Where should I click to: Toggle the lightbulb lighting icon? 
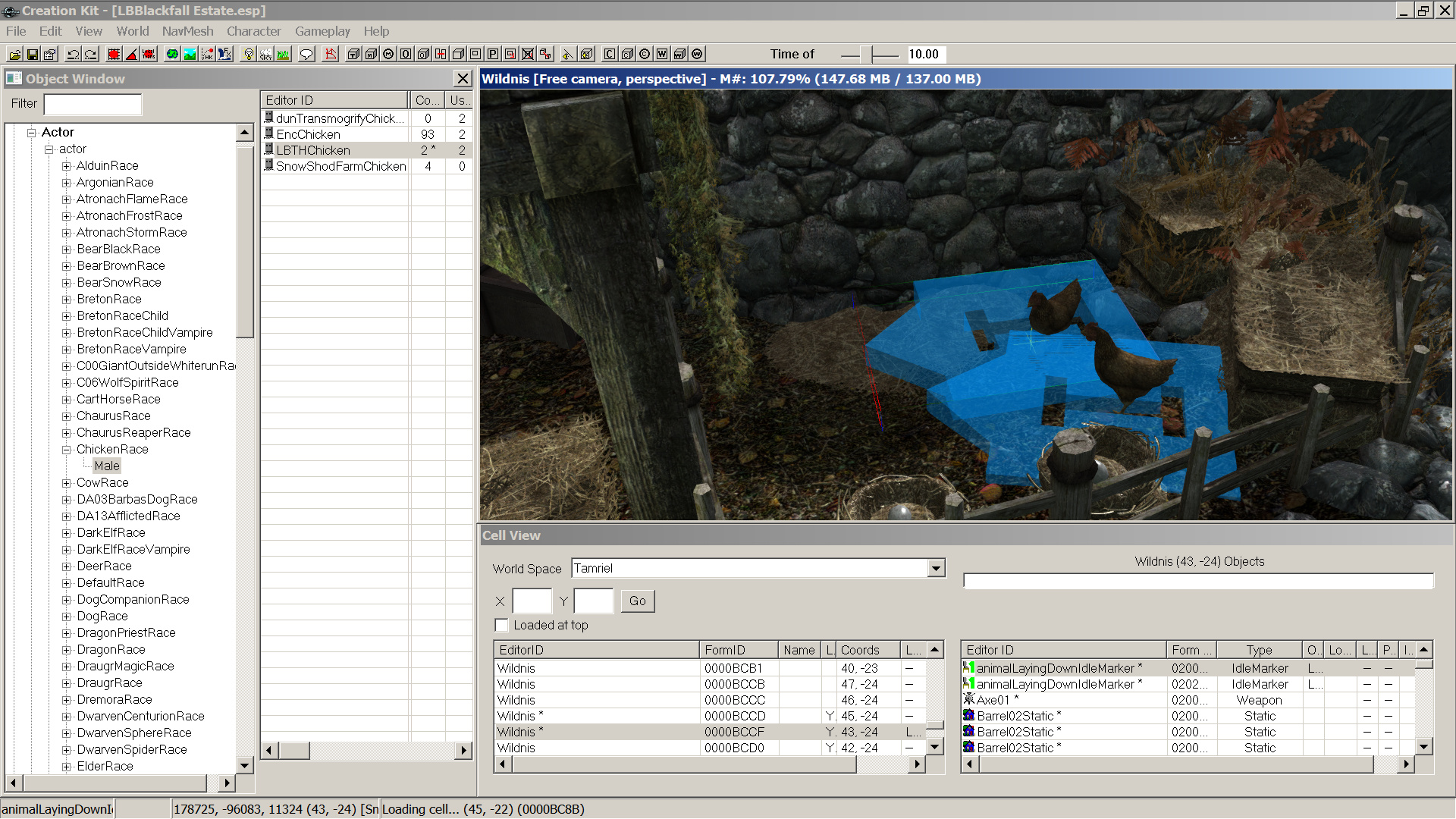coord(248,54)
